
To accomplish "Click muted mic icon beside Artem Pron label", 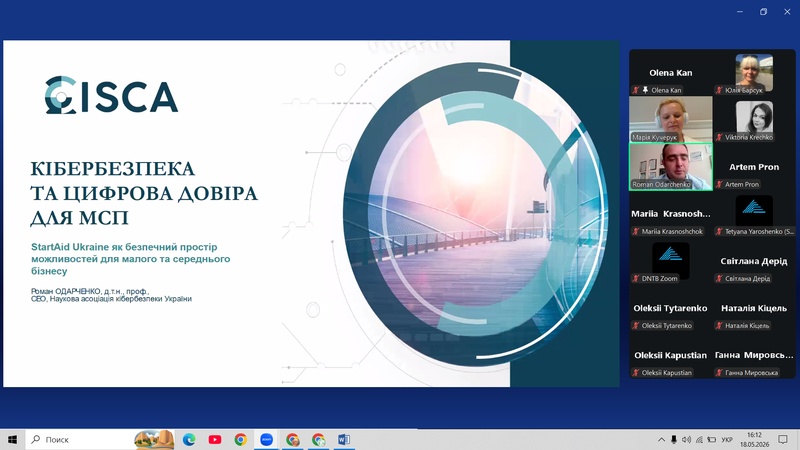I will click(719, 184).
